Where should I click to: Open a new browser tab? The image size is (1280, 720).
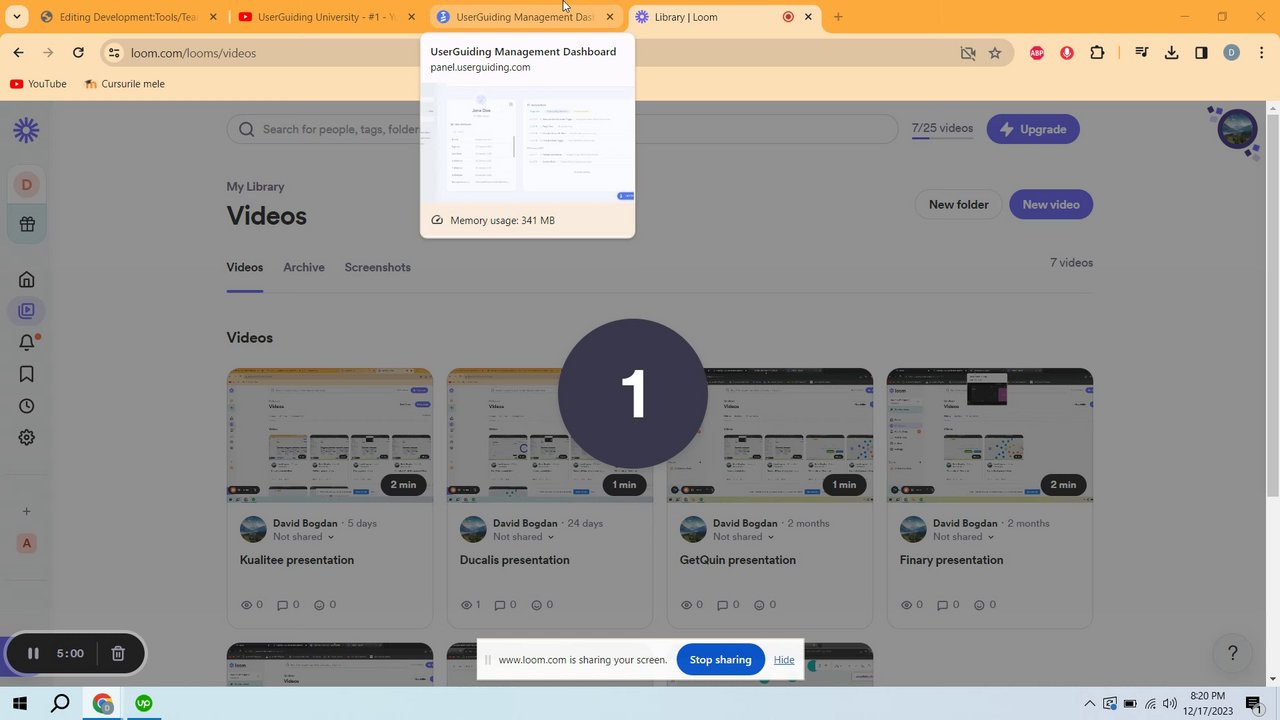point(838,17)
